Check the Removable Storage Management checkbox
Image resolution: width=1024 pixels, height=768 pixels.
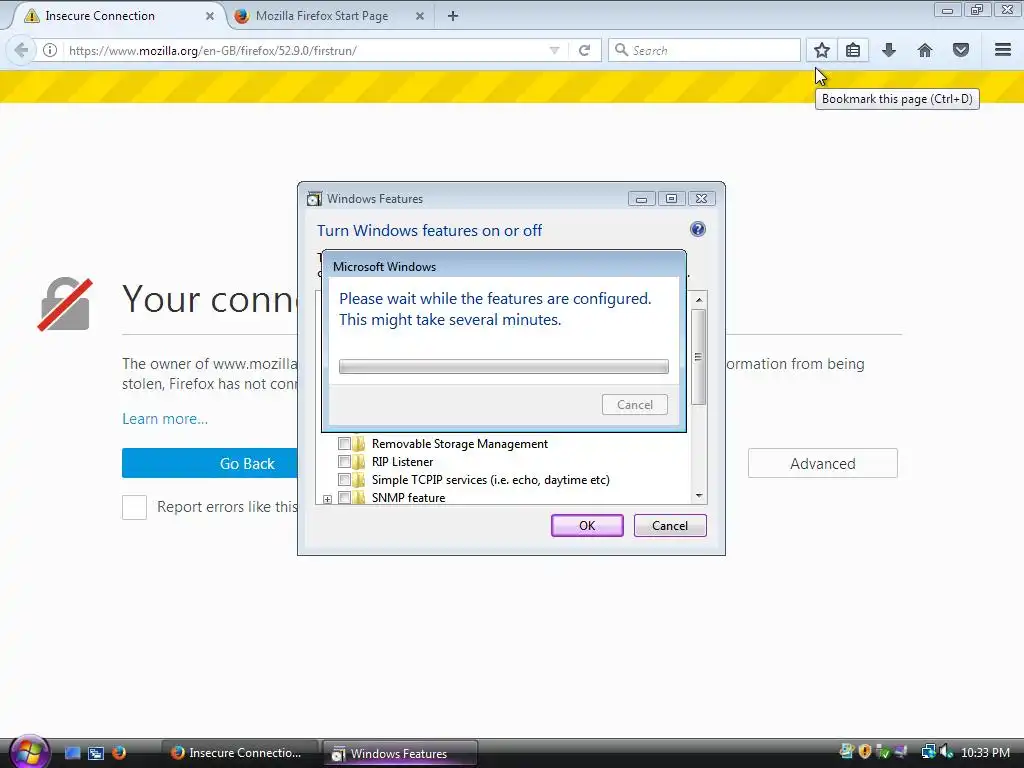pyautogui.click(x=344, y=443)
